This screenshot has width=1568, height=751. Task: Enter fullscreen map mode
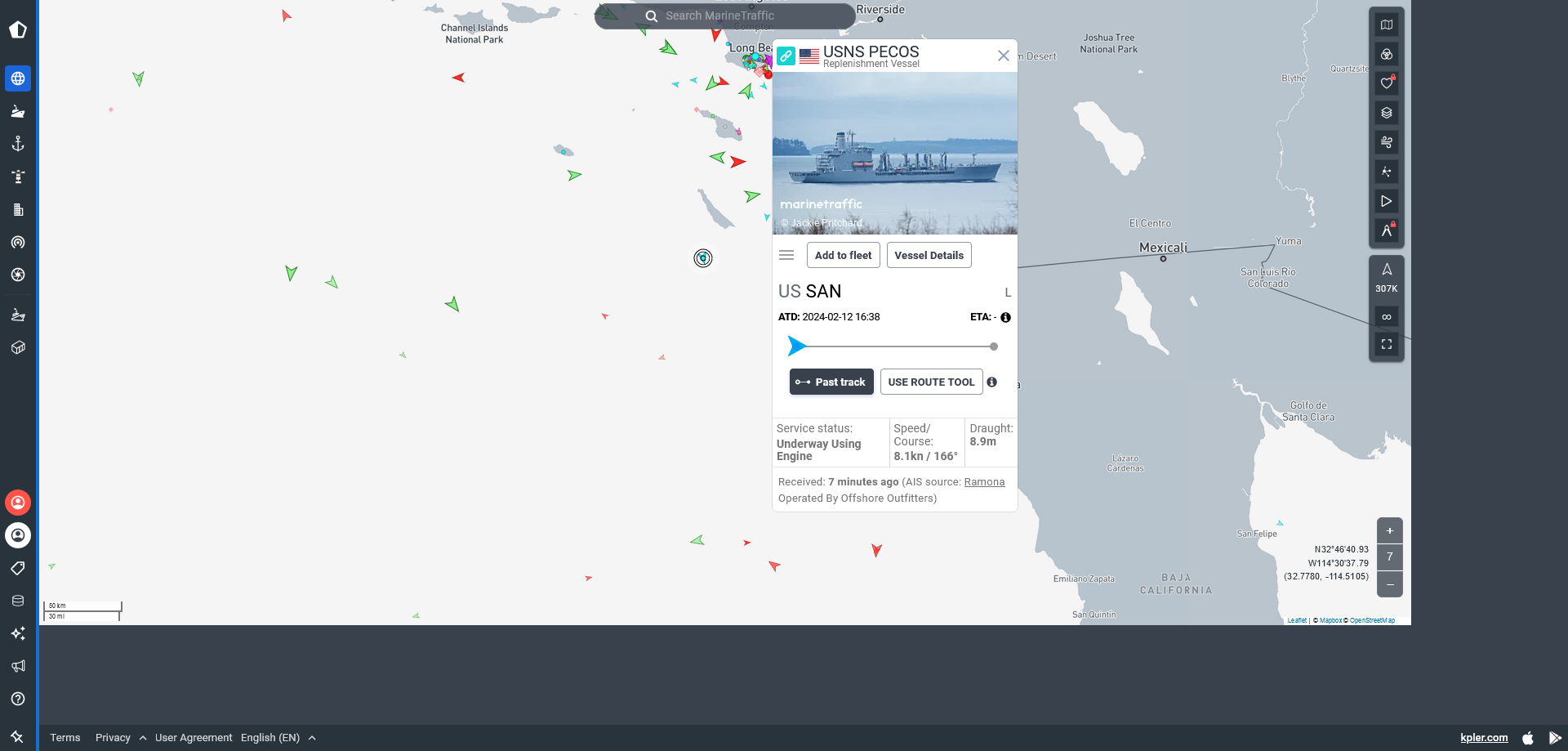(x=1387, y=344)
